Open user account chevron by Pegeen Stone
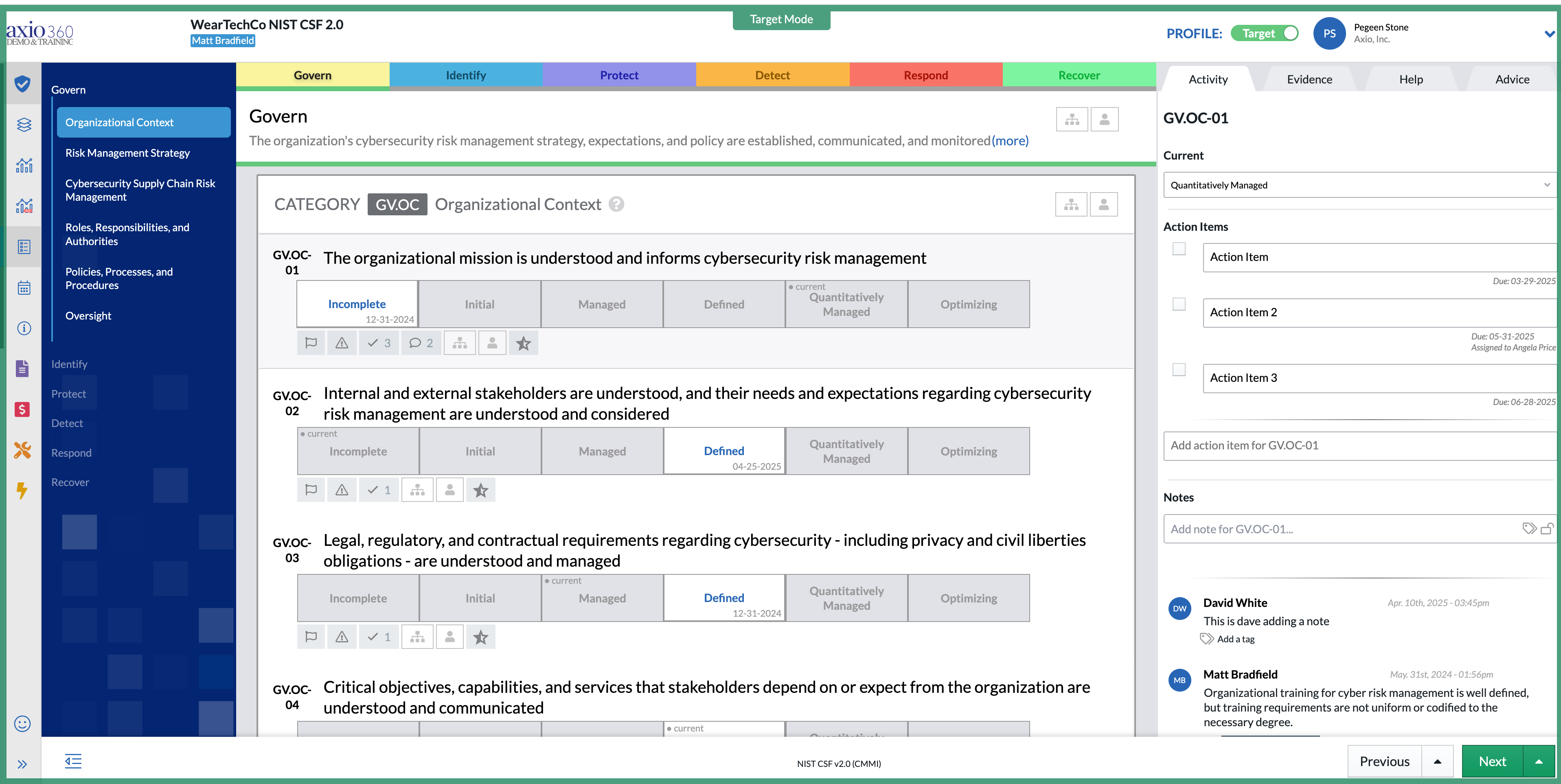This screenshot has width=1561, height=784. (1550, 34)
